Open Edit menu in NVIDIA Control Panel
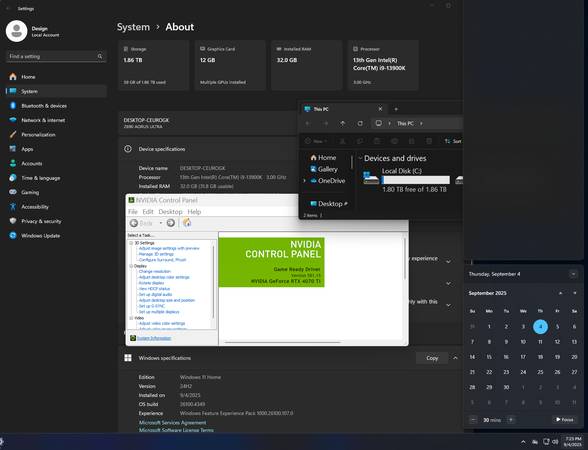The image size is (588, 450). [148, 212]
